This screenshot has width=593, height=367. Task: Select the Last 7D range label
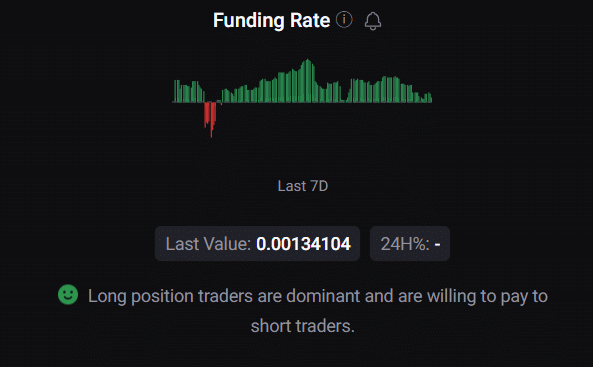[303, 186]
